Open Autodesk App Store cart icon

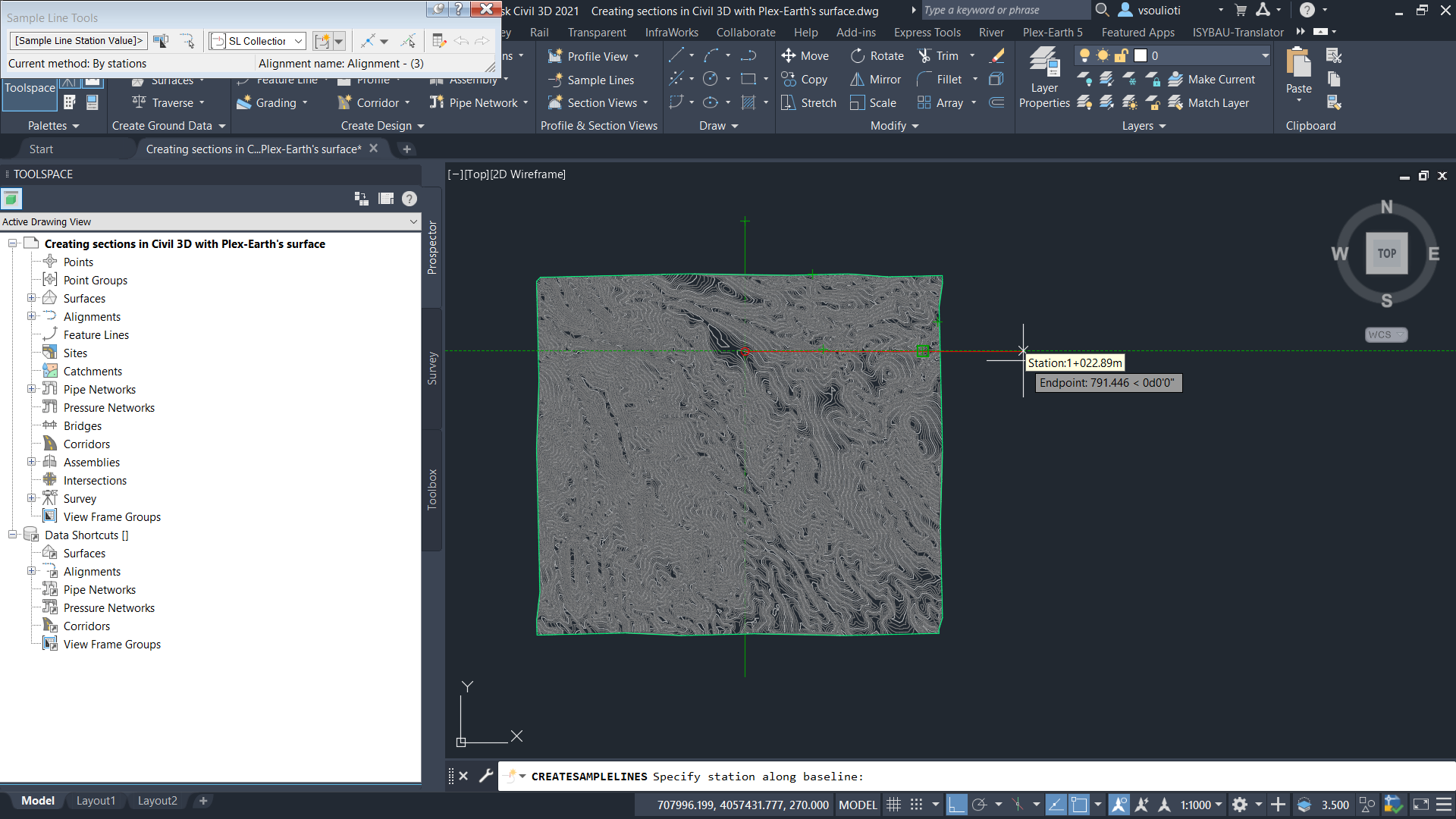point(1241,10)
